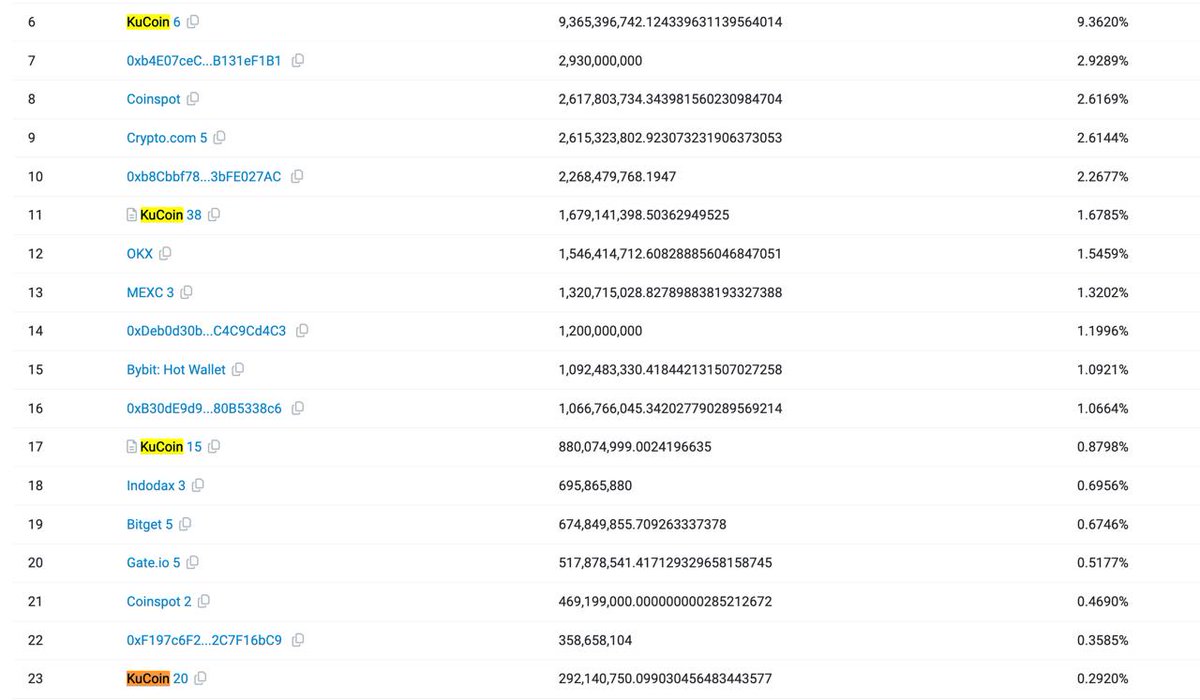The image size is (1200, 700).
Task: Copy address 0xDeb0d30b...C4C9Cd4C3
Action: (x=302, y=331)
